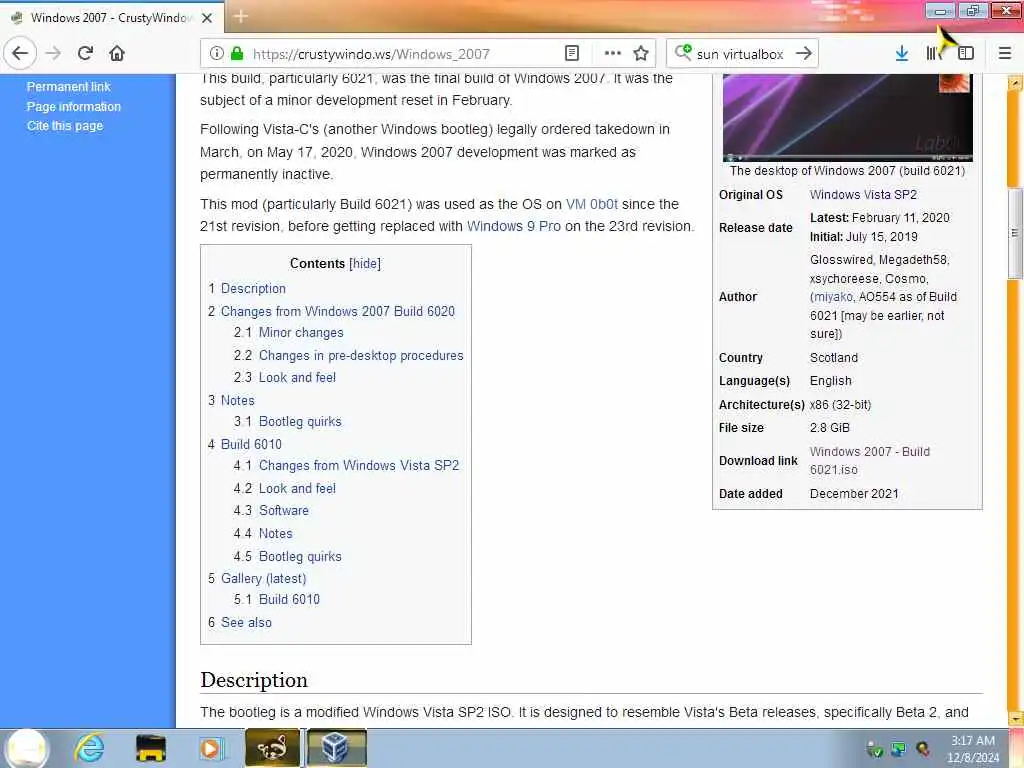This screenshot has height=768, width=1024.
Task: Jump to 5.1 Build 6010
Action: (x=277, y=599)
